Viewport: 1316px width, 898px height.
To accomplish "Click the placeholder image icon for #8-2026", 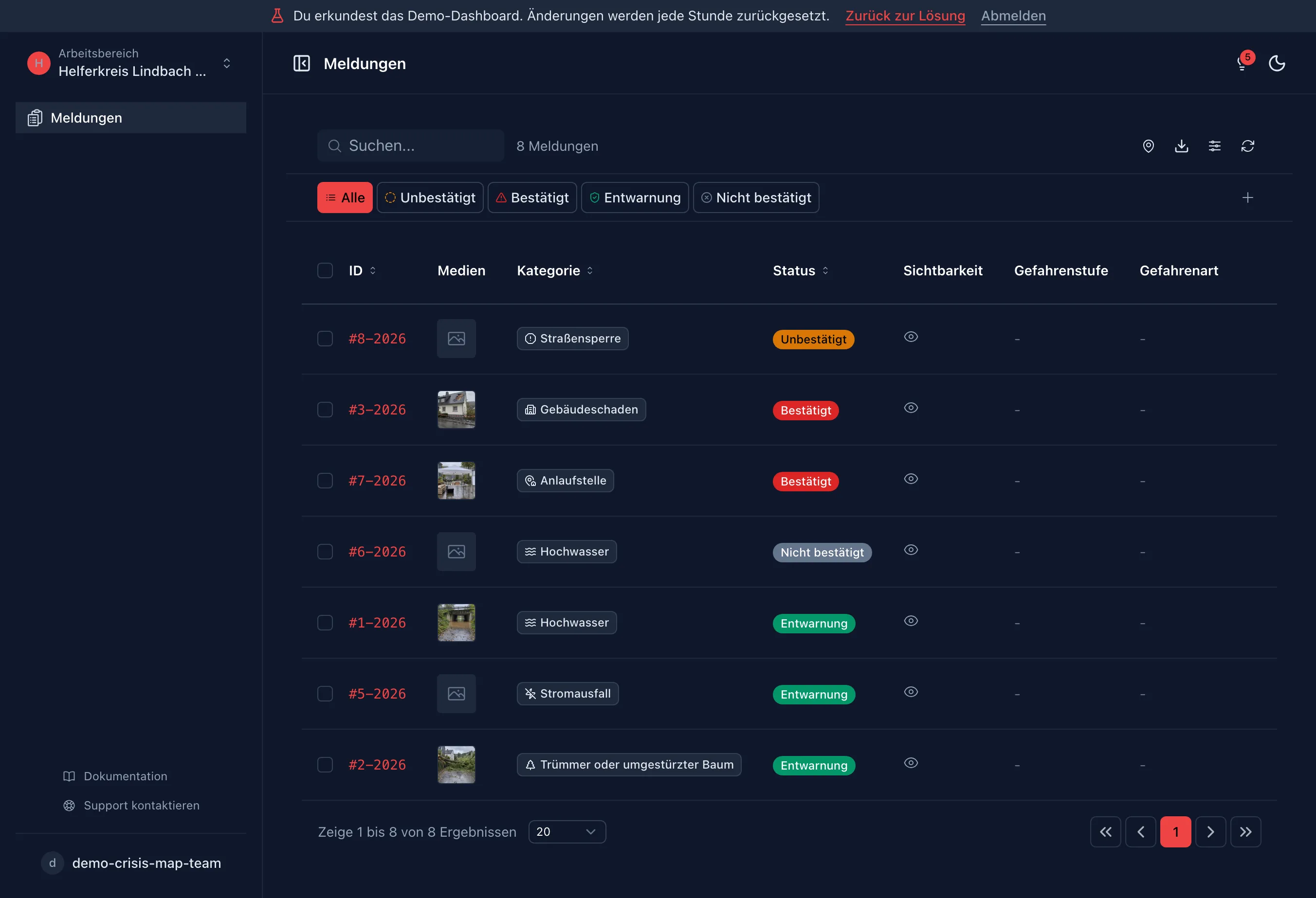I will point(457,339).
